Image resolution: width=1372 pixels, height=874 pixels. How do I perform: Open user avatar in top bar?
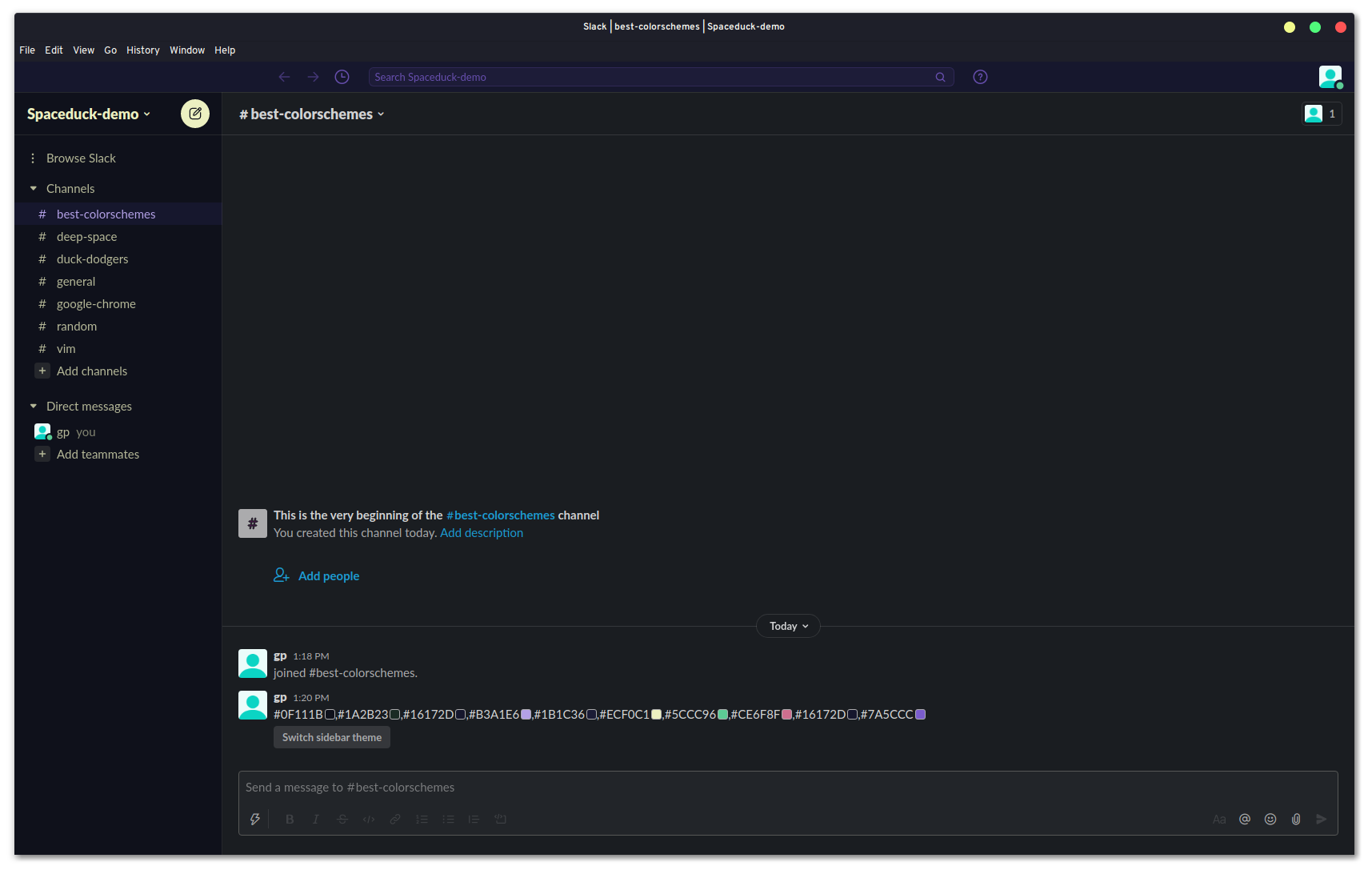pos(1330,77)
